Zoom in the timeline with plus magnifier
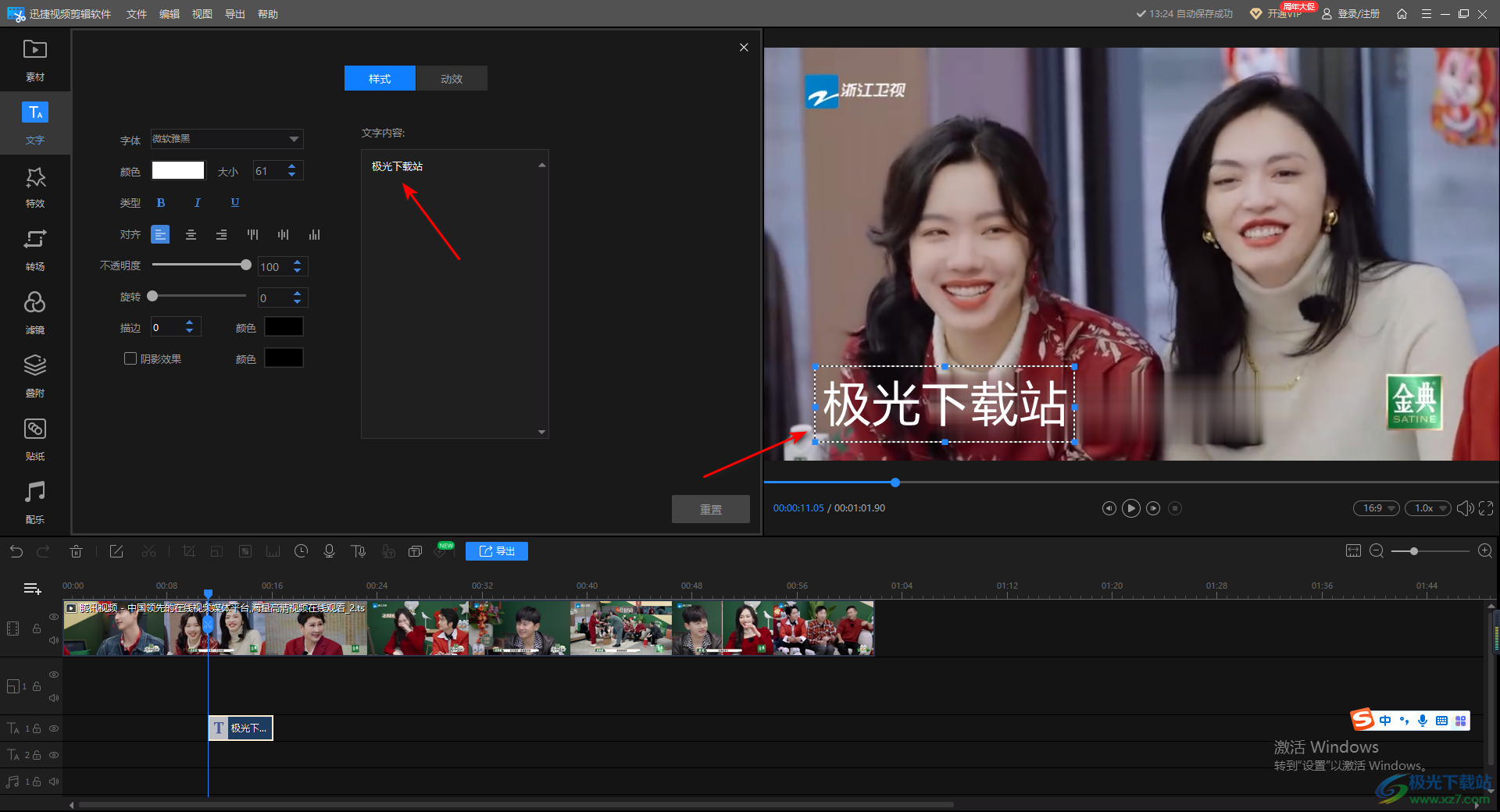Image resolution: width=1500 pixels, height=812 pixels. pos(1485,551)
